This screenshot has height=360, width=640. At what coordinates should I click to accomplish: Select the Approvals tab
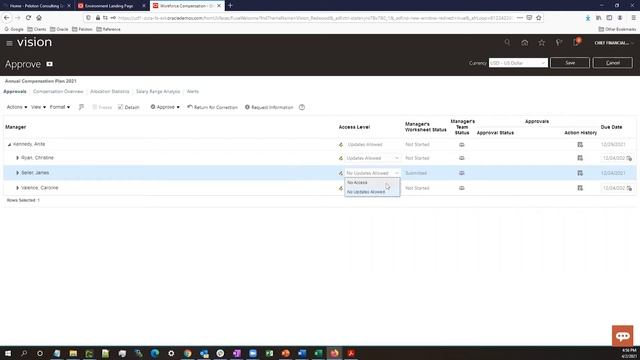pyautogui.click(x=15, y=91)
